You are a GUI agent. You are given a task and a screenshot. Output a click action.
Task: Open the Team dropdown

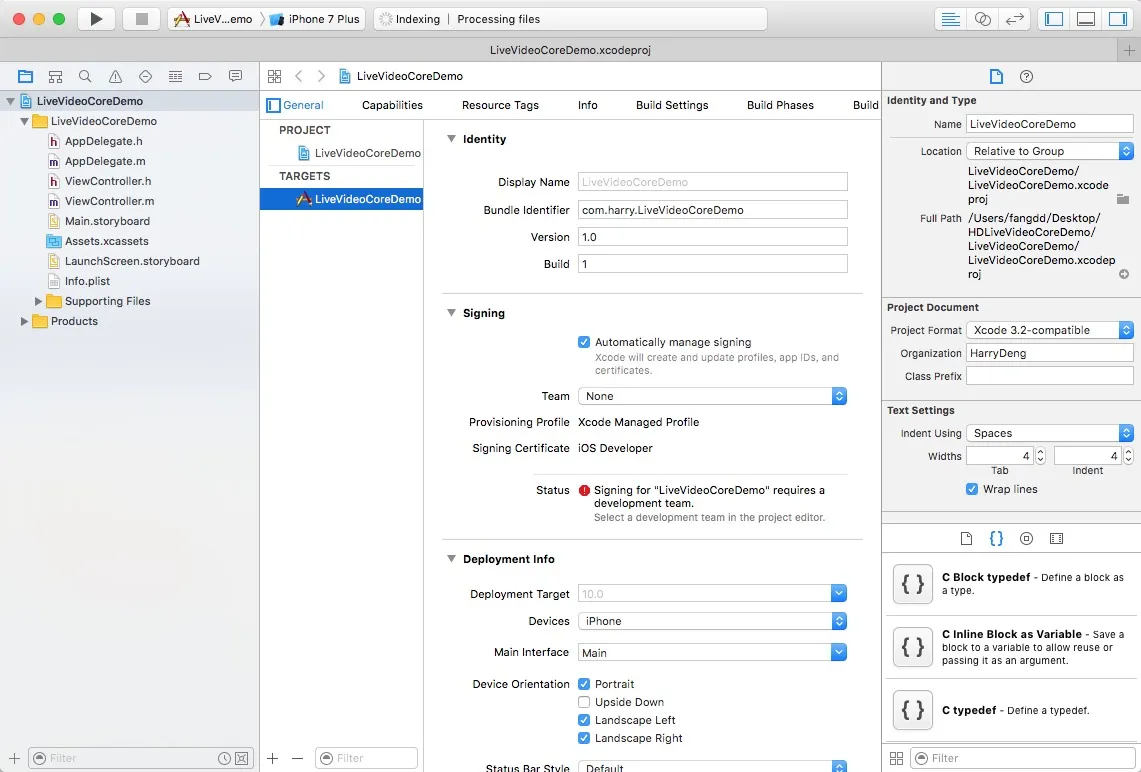(712, 397)
